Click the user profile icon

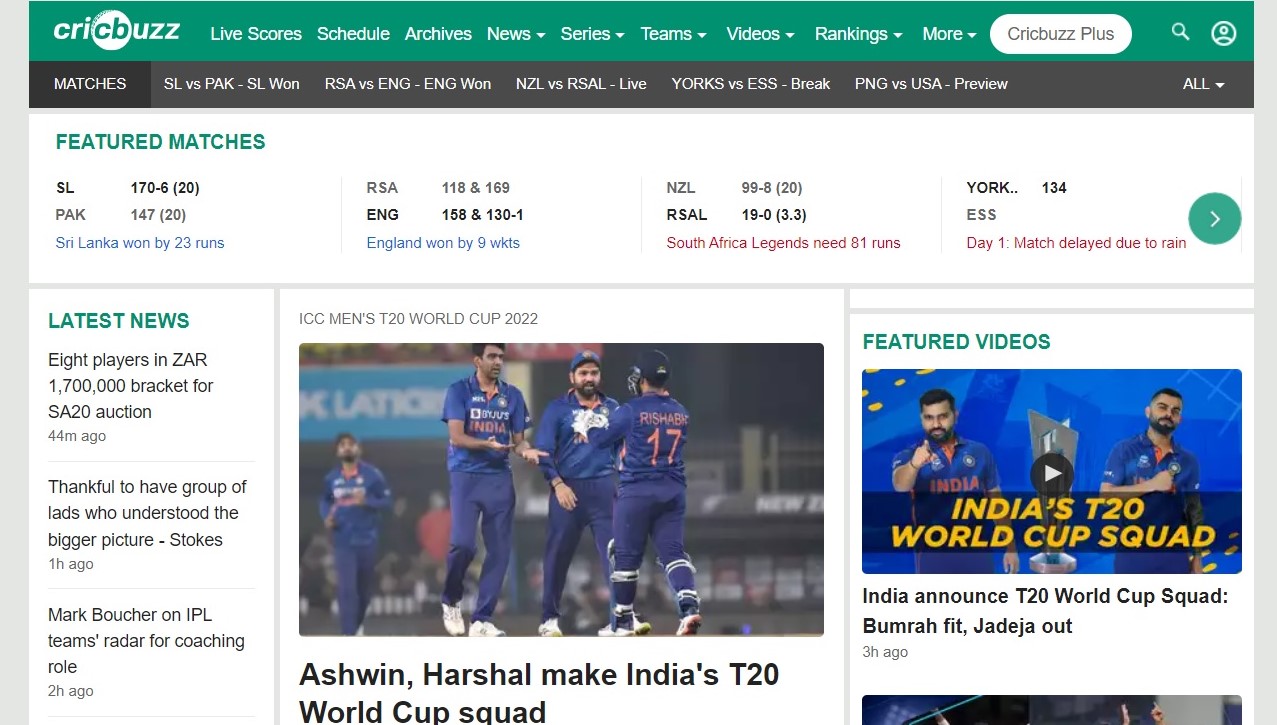tap(1223, 33)
